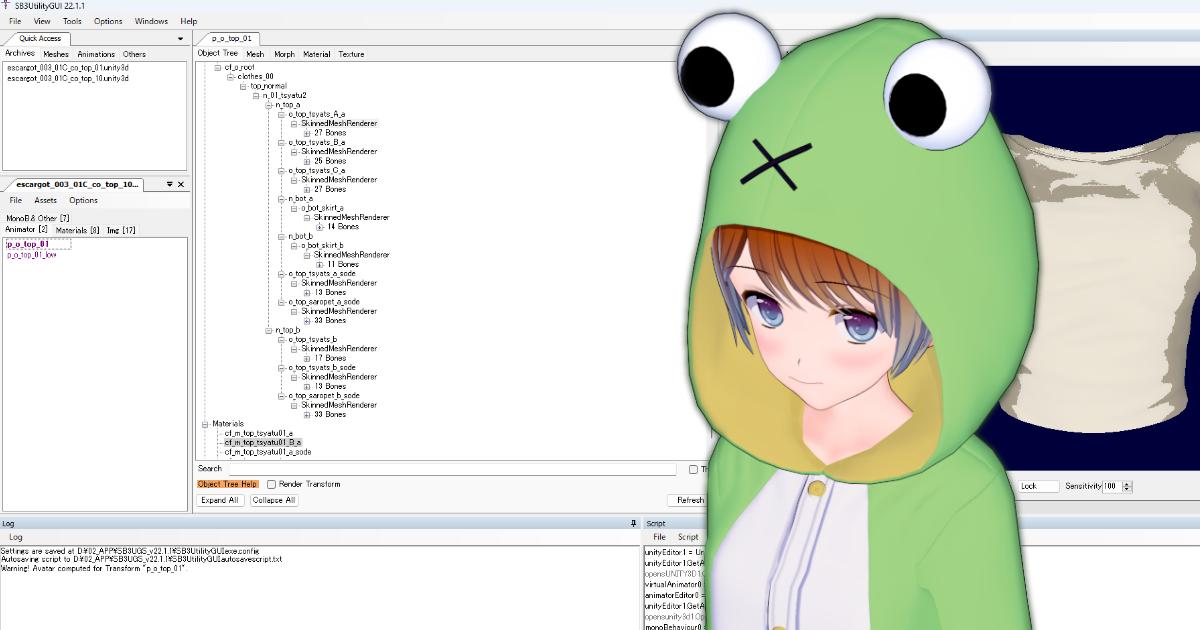Image resolution: width=1200 pixels, height=630 pixels.
Task: Switch to the Morph tab
Action: 284,54
